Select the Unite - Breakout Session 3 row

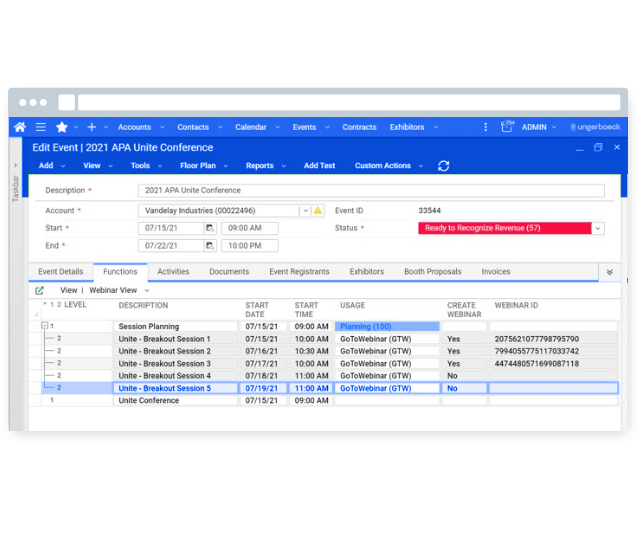pyautogui.click(x=164, y=364)
